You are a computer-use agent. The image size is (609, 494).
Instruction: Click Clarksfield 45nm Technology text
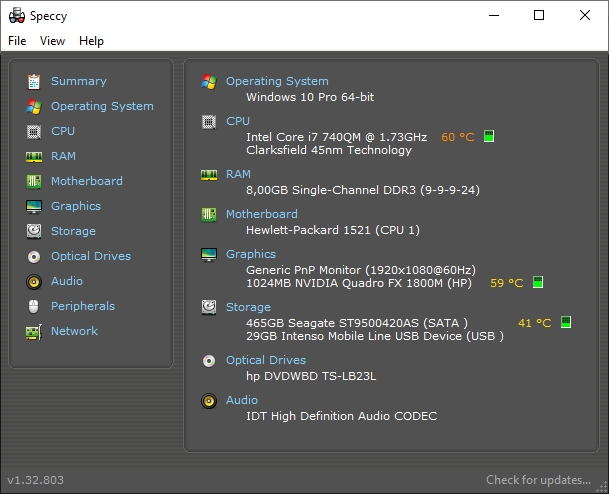tap(329, 150)
